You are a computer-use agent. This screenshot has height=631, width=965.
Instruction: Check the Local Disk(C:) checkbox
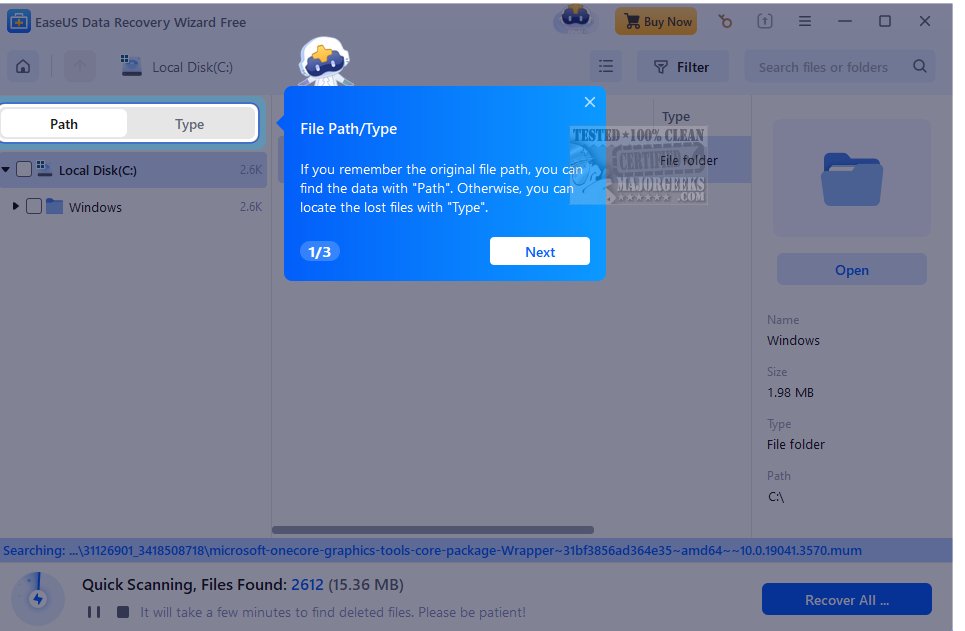pos(23,169)
